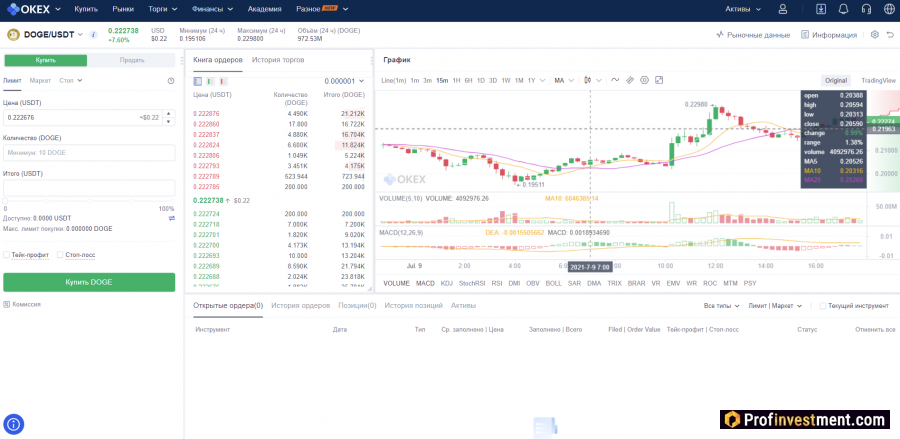Click the blue help circle icon

[14, 424]
